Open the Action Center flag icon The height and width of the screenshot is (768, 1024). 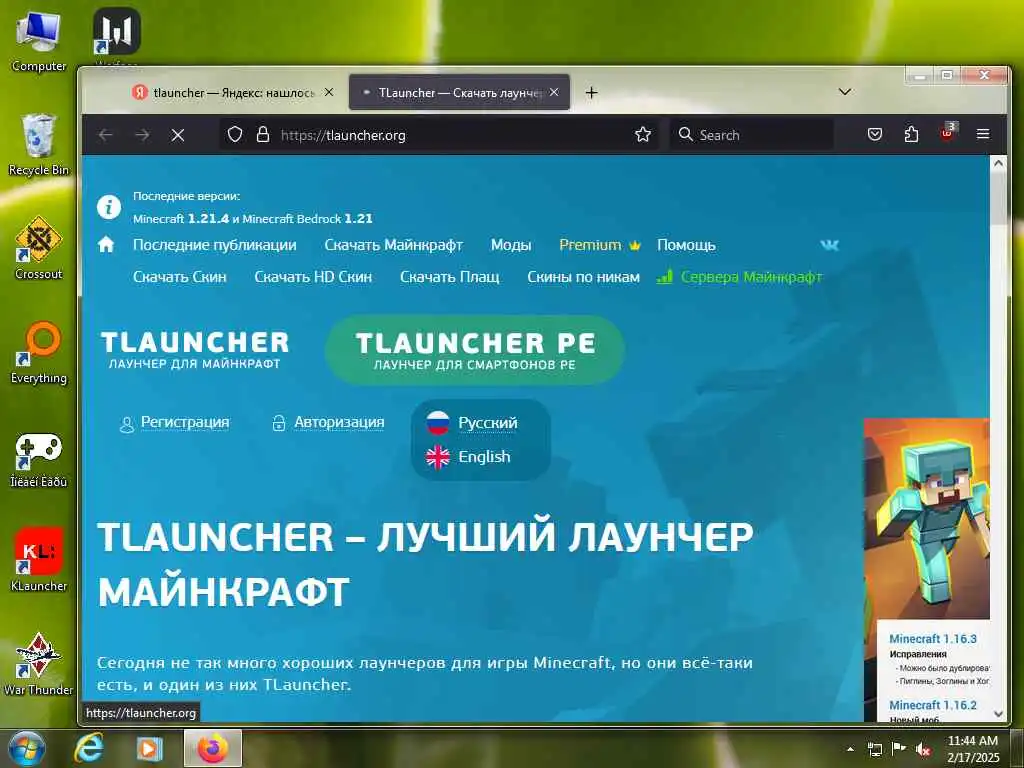pyautogui.click(x=899, y=749)
